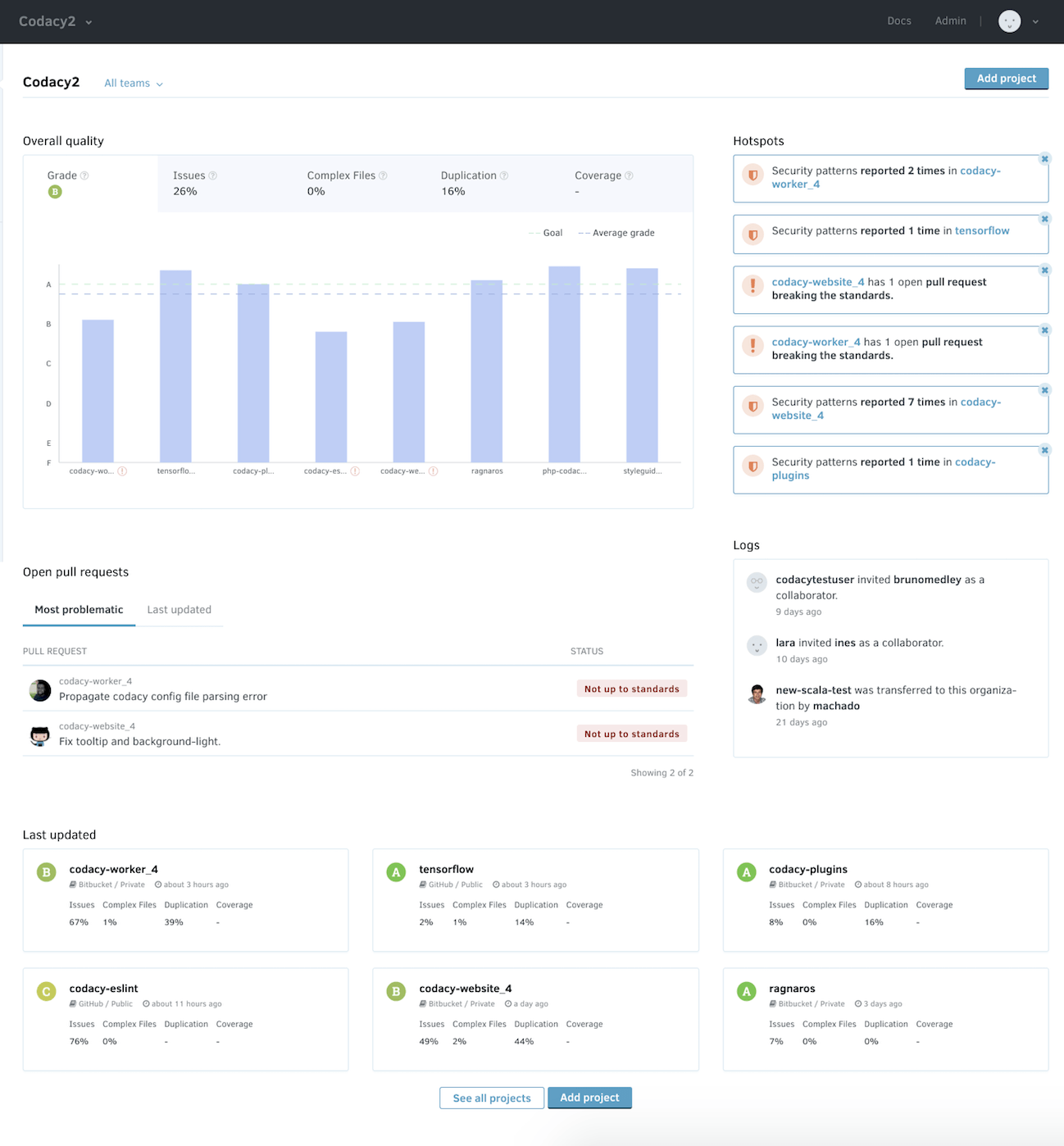Open the codacy-website_4 link in hotspots
1064x1146 pixels.
pyautogui.click(x=817, y=282)
